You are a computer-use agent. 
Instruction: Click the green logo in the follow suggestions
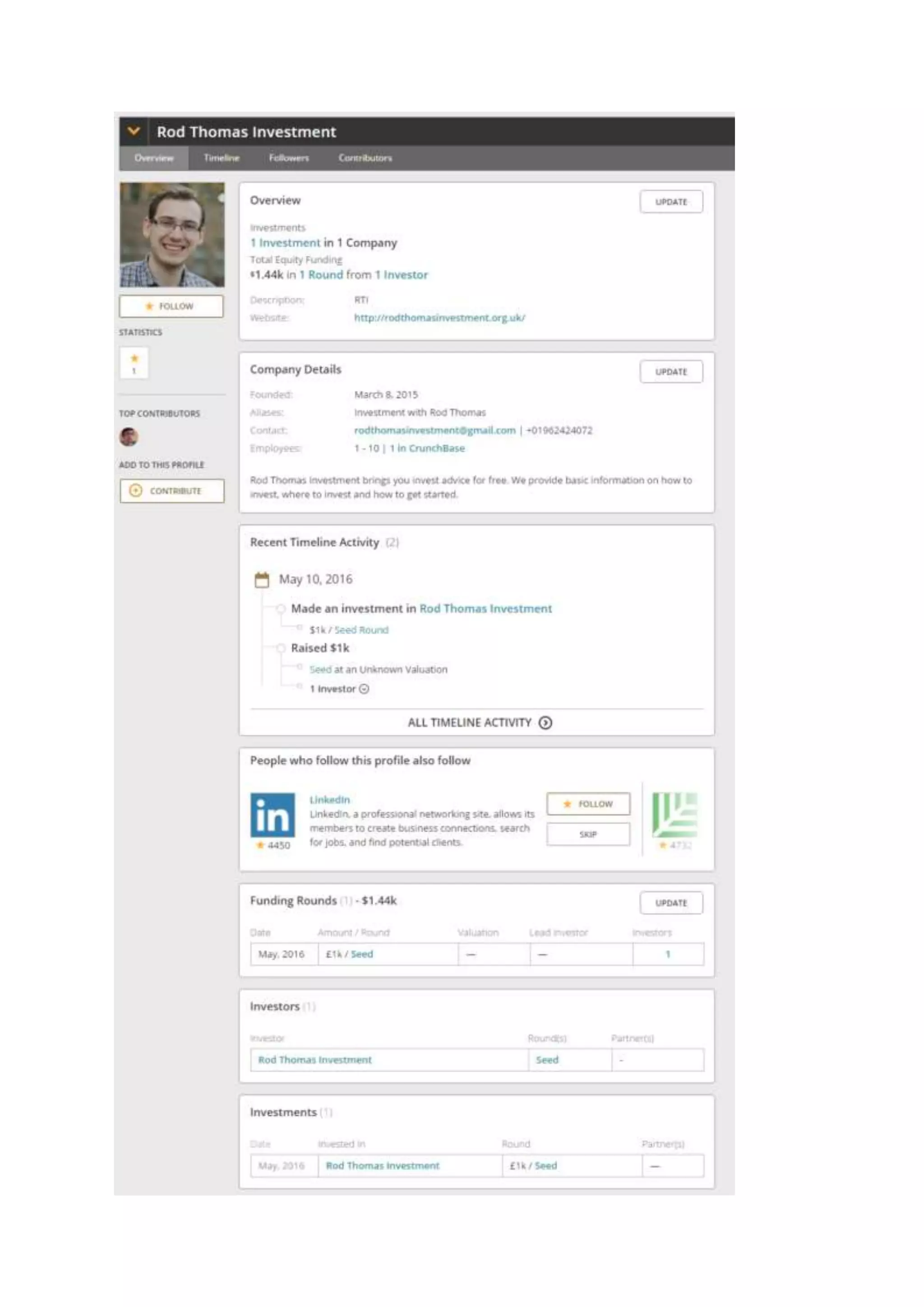click(675, 815)
